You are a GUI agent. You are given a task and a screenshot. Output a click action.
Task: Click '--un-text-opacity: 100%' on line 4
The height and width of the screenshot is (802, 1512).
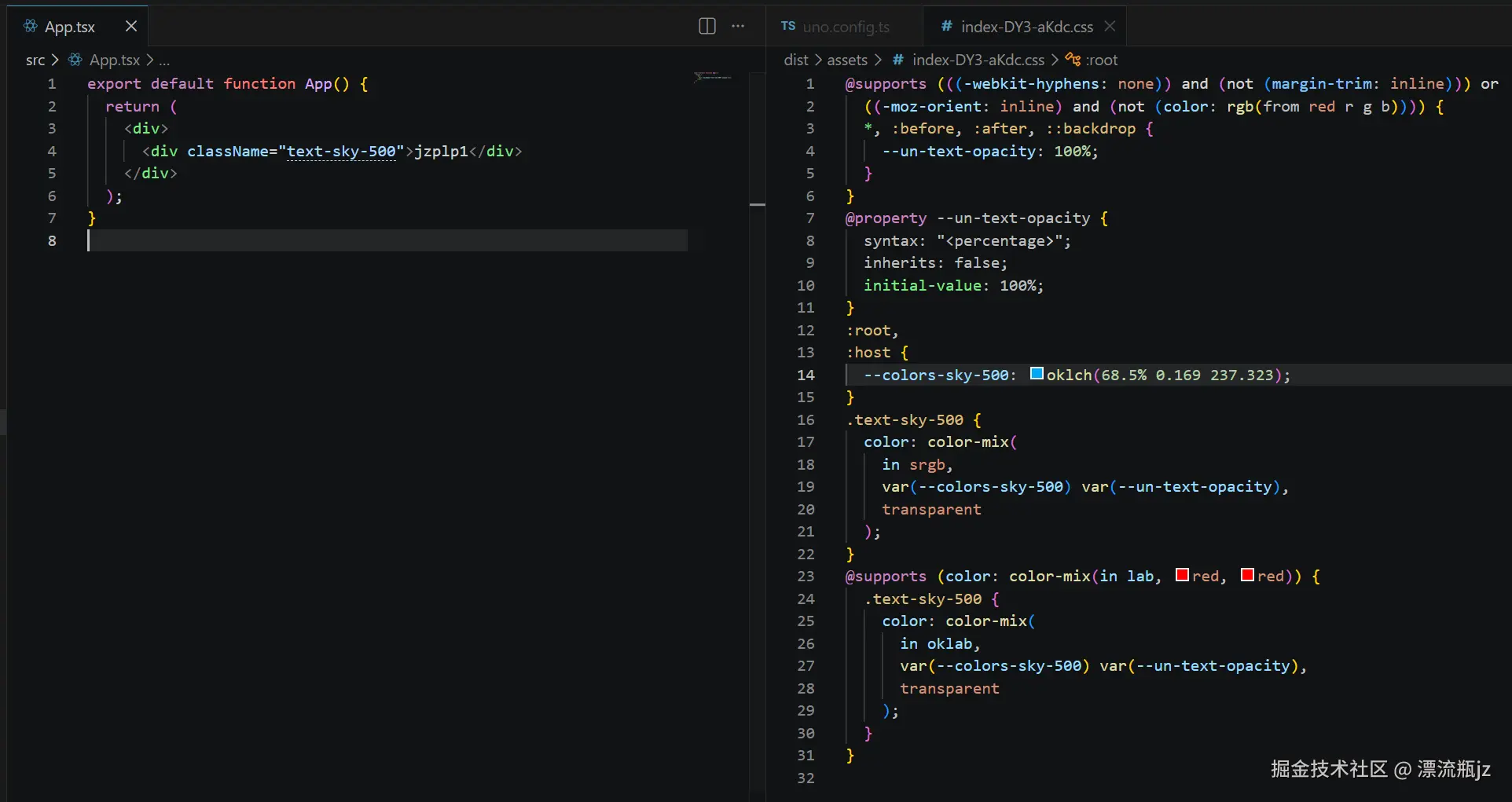tap(989, 151)
